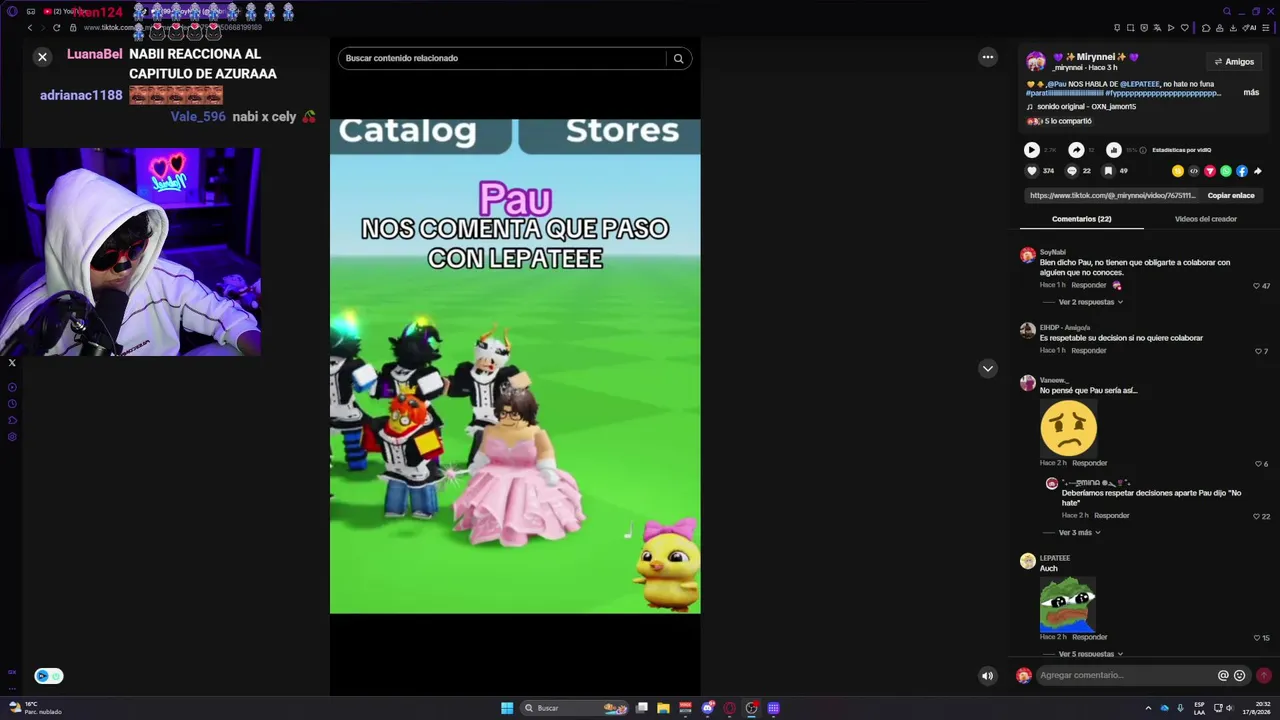This screenshot has width=1280, height=720.
Task: Reply to EIHDP's comment
Action: pos(1089,351)
